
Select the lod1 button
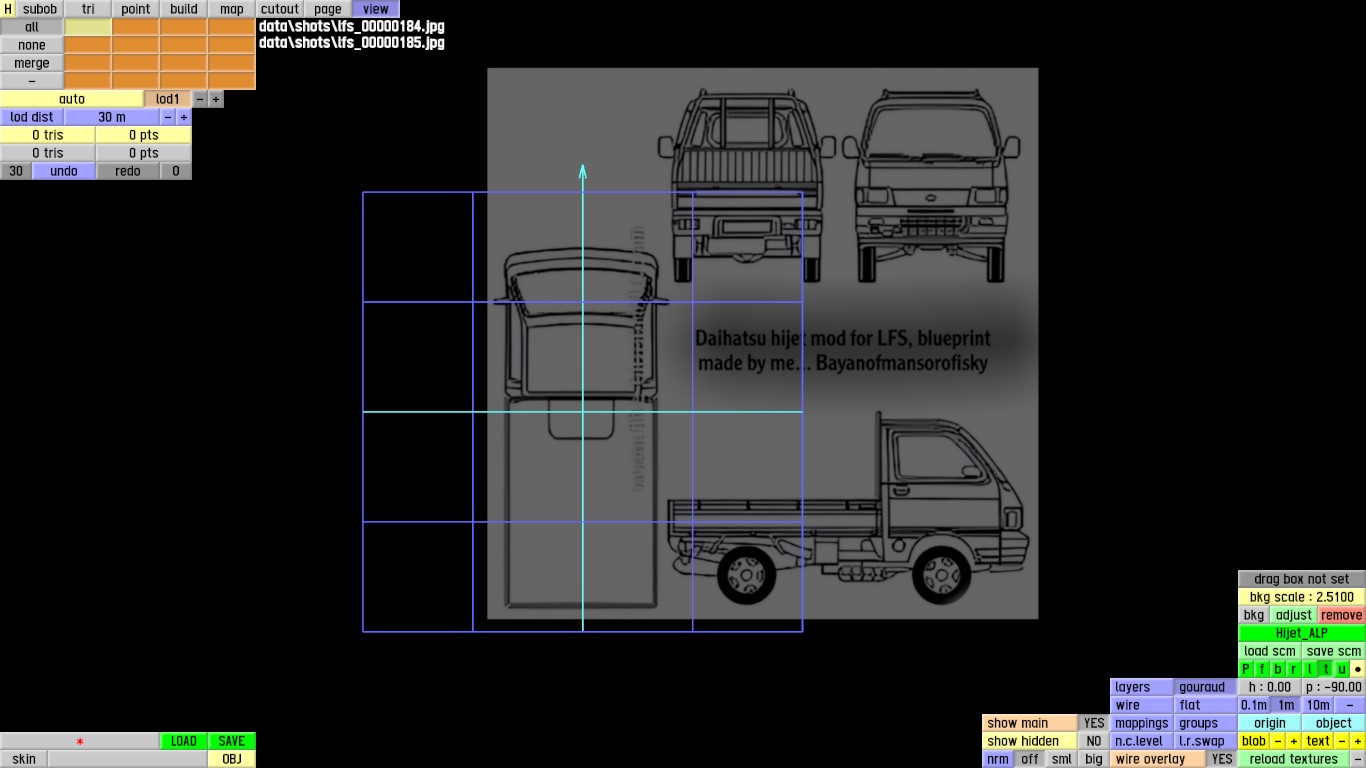168,99
